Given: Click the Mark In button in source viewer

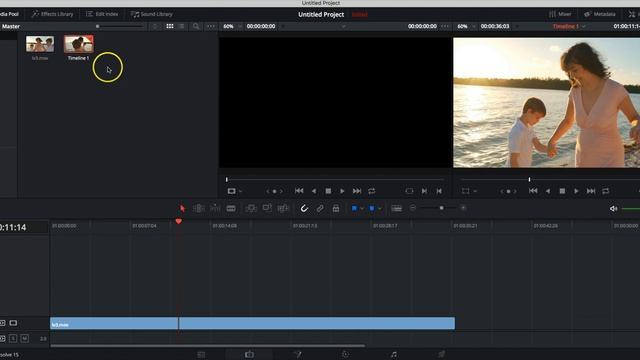Looking at the screenshot, I should coord(424,191).
